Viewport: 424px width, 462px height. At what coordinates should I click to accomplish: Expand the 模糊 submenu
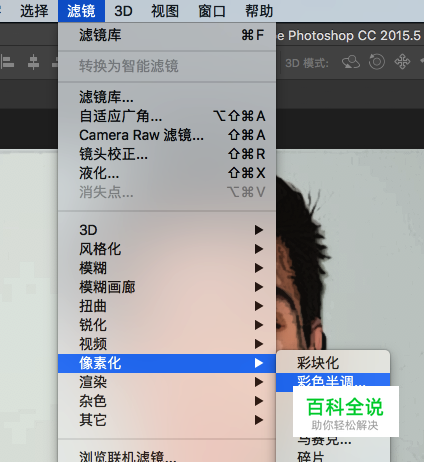click(x=167, y=268)
